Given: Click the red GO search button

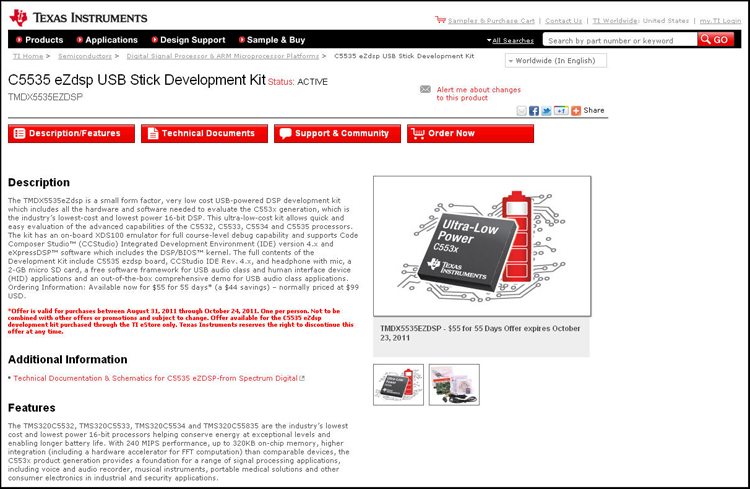Looking at the screenshot, I should [715, 40].
